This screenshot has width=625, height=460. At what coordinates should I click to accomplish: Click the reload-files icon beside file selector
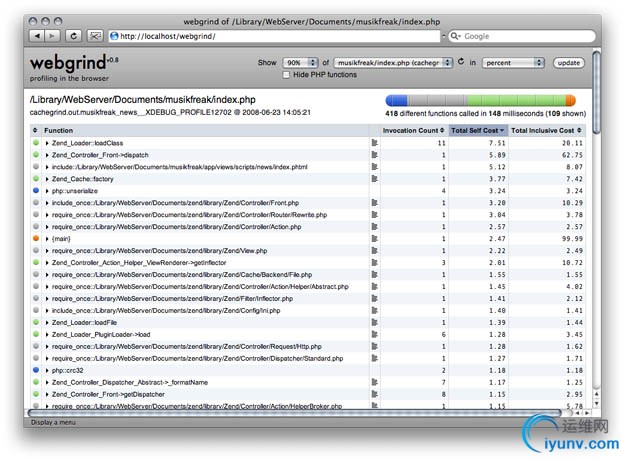[x=461, y=61]
